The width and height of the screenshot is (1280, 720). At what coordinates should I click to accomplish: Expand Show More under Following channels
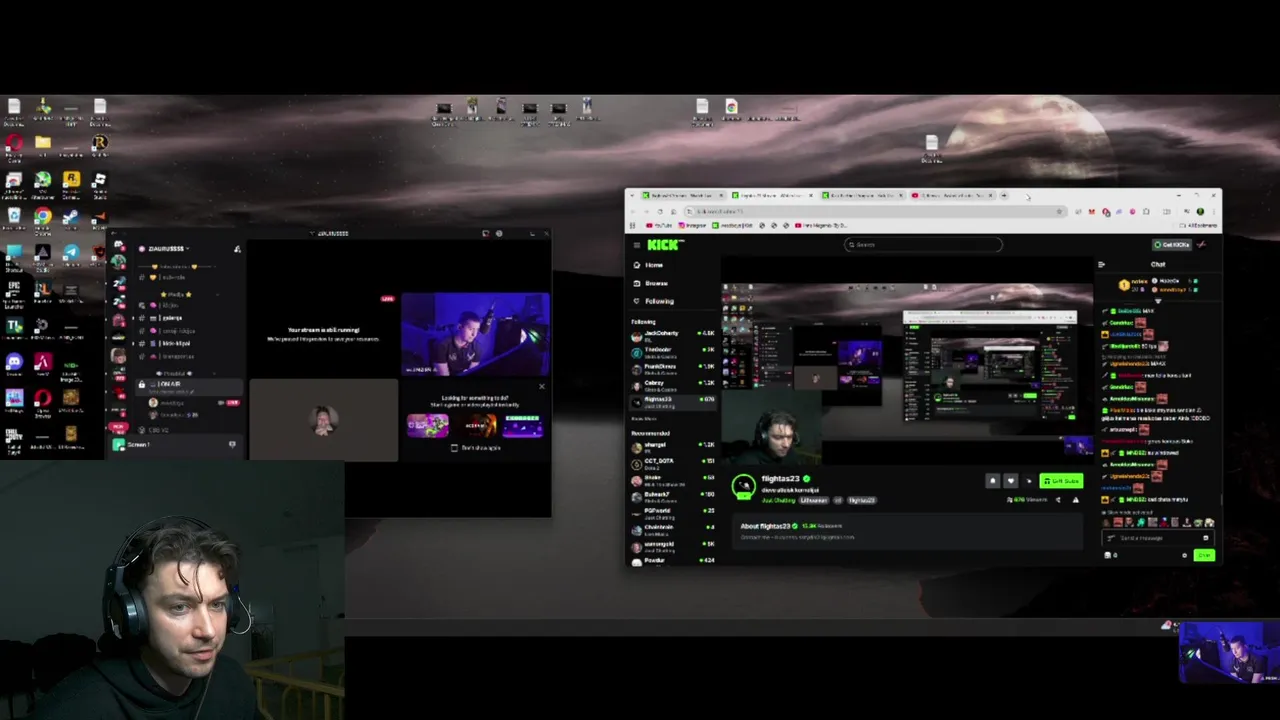(x=643, y=418)
